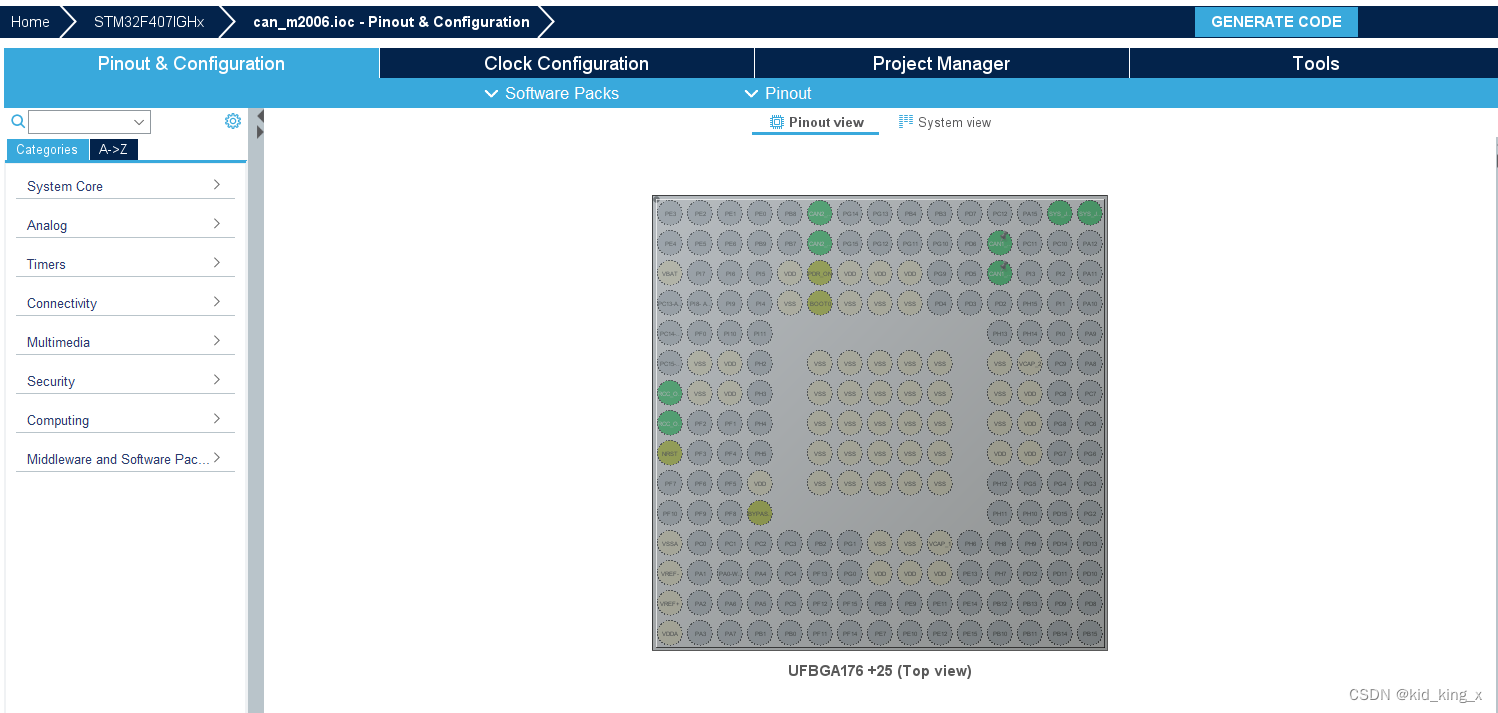Click pin PA15 on the chip
This screenshot has height=713, width=1498.
pyautogui.click(x=1030, y=213)
